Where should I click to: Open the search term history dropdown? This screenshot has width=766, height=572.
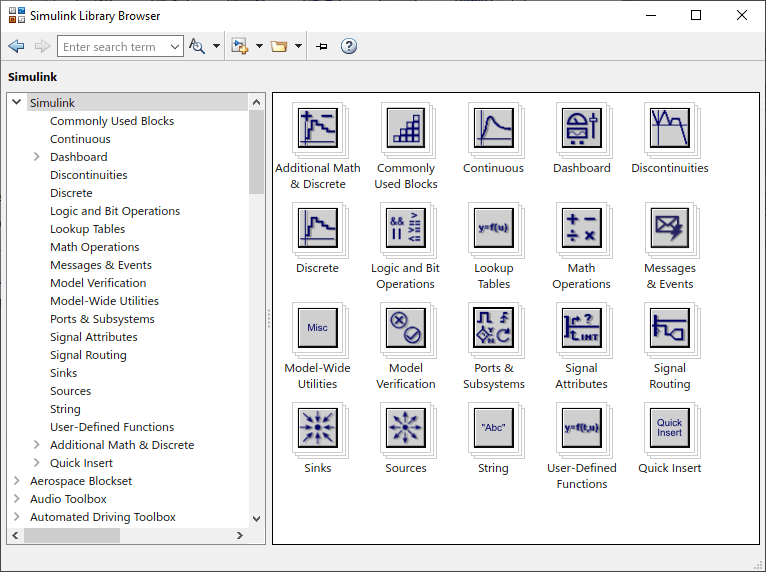(175, 47)
